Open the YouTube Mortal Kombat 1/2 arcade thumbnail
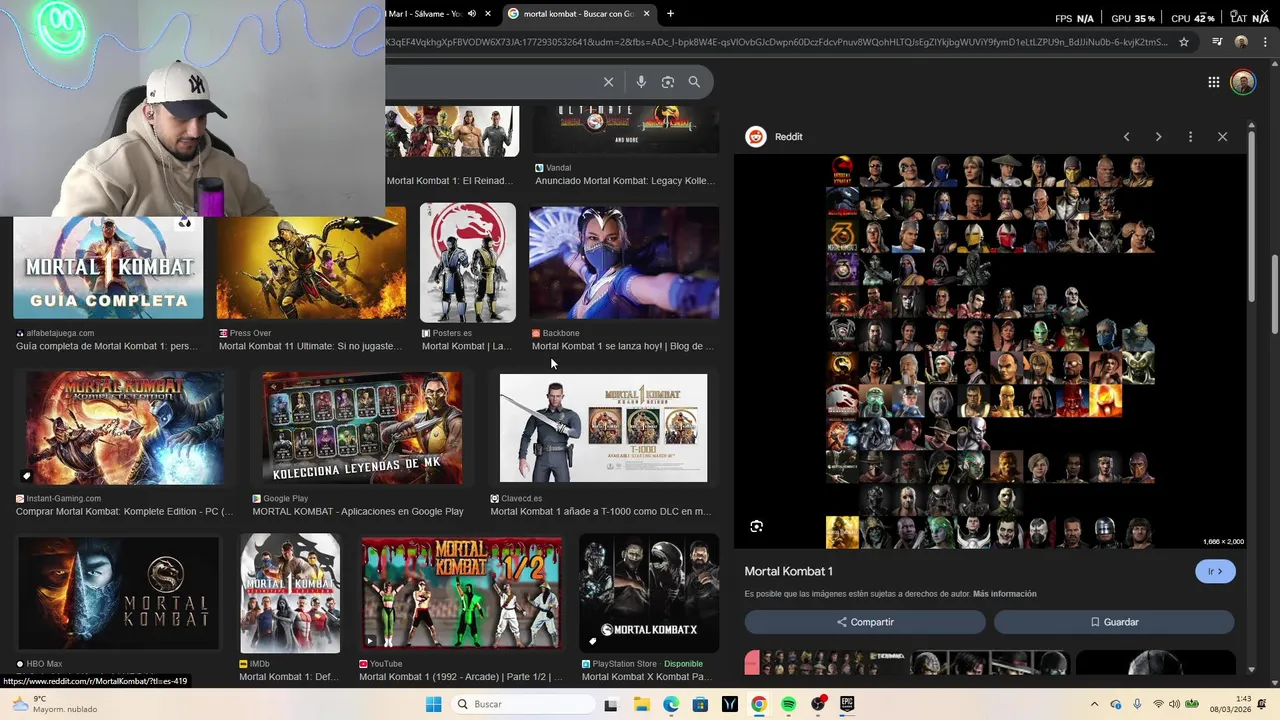 461,593
